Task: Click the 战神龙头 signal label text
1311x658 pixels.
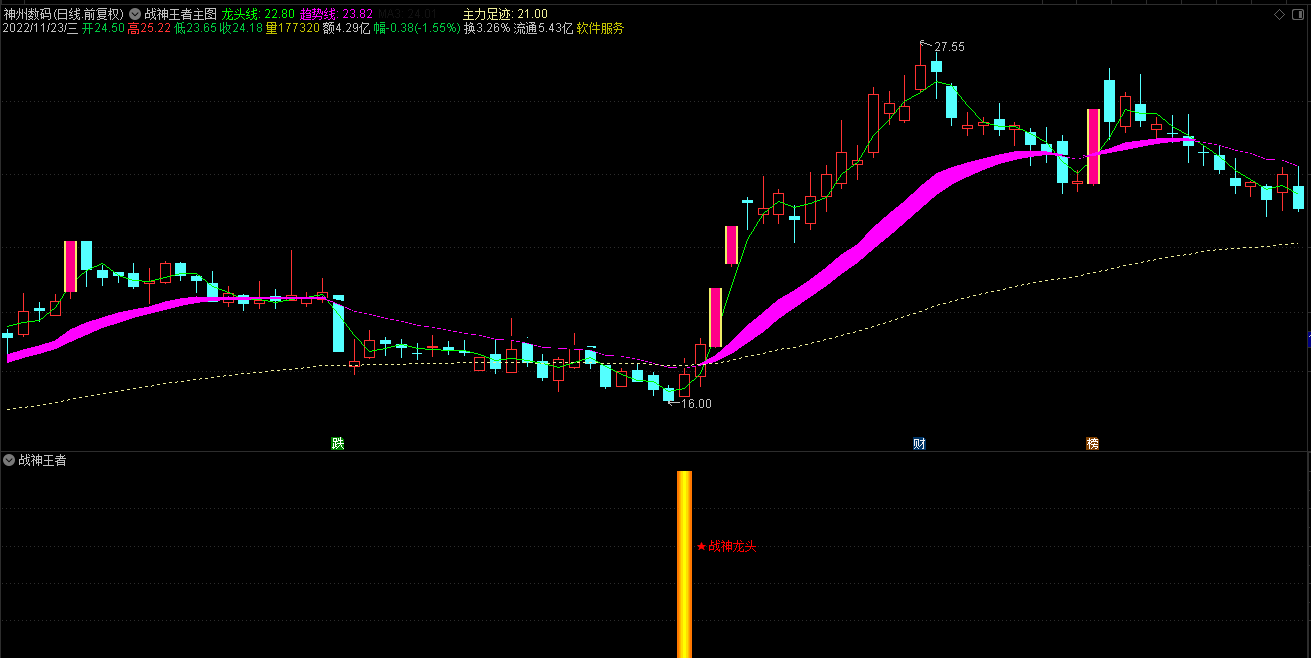Action: point(732,547)
